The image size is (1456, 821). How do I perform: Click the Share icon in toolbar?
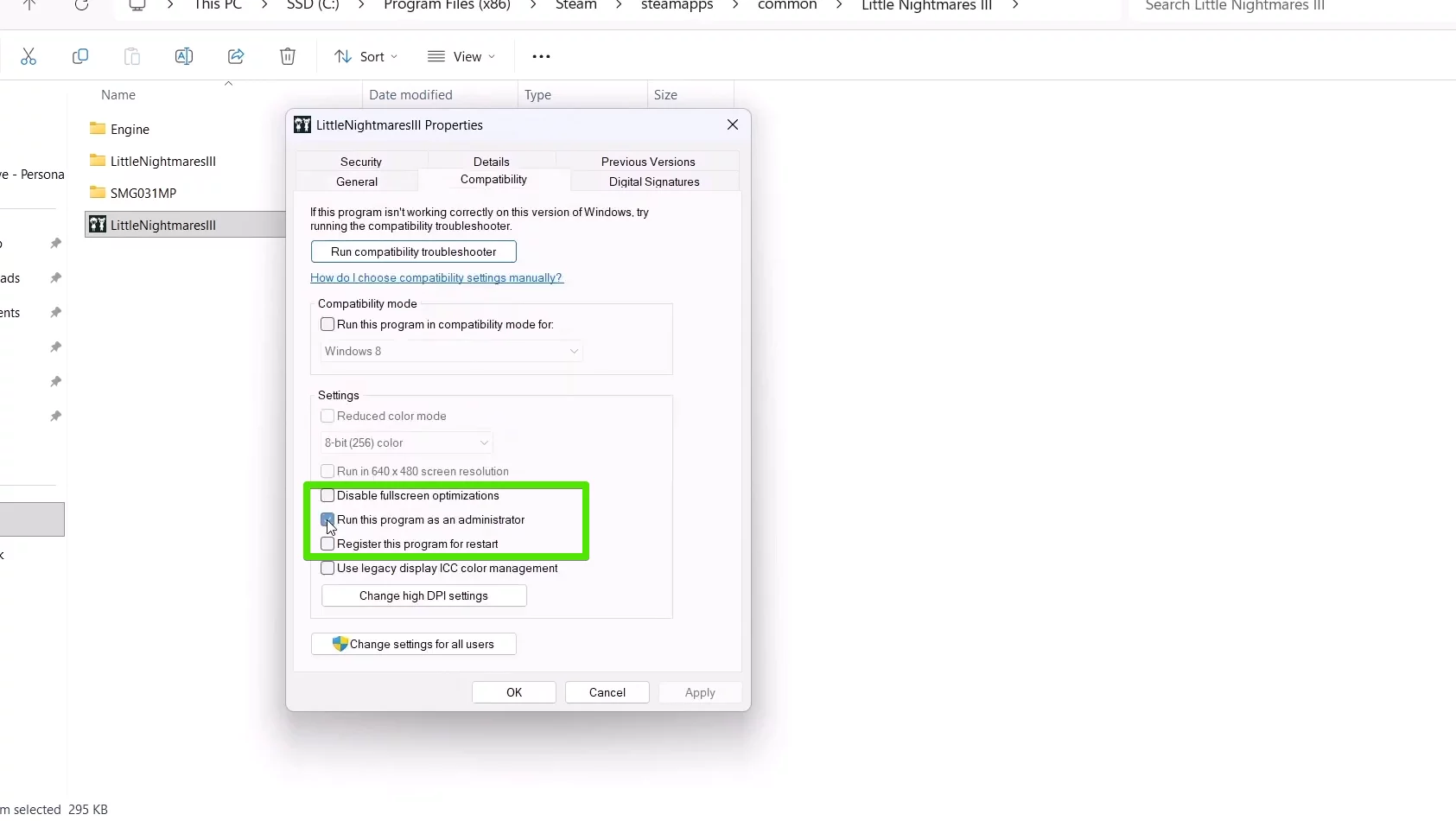[236, 57]
